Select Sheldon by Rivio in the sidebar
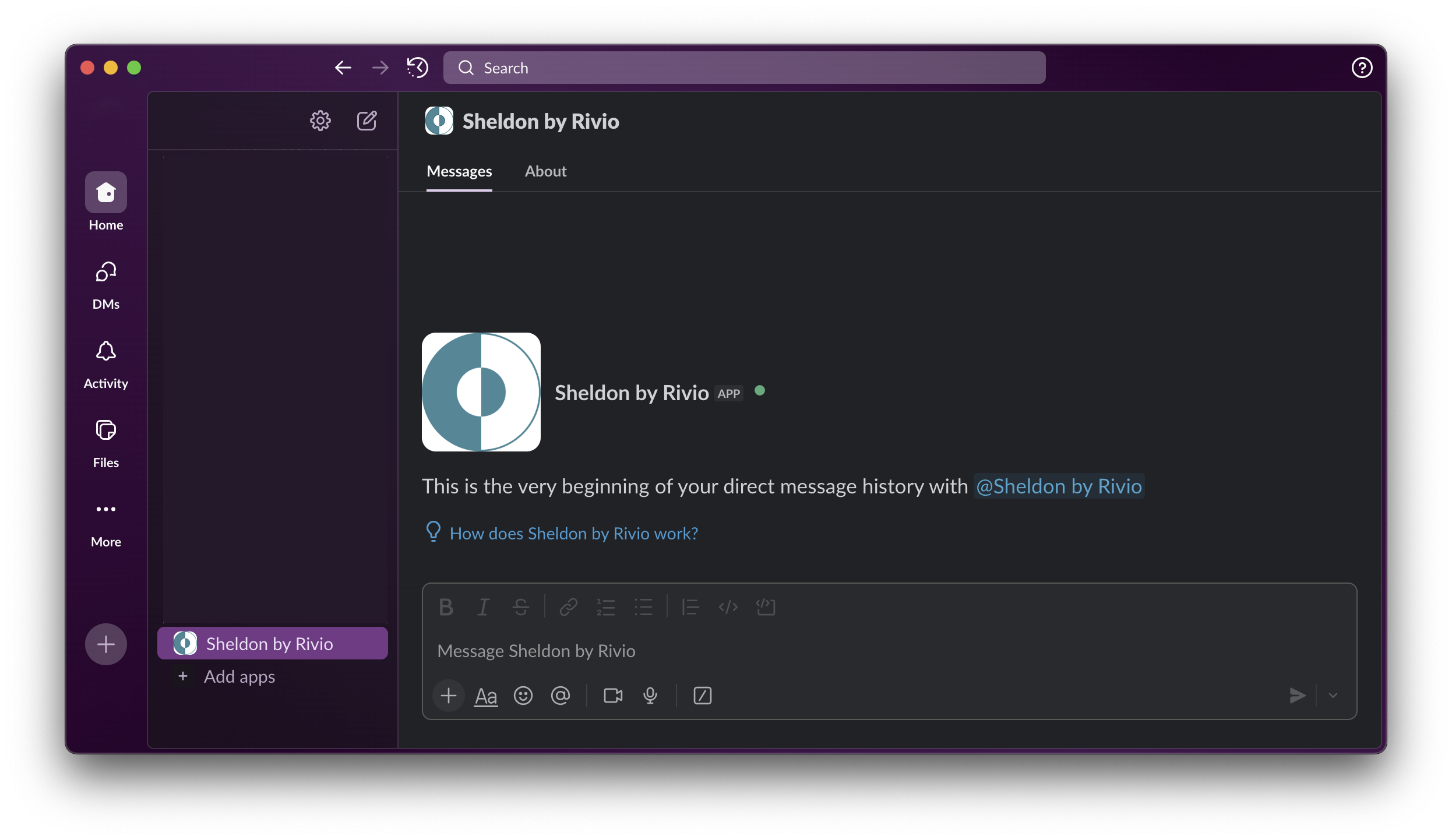The image size is (1452, 840). point(273,643)
